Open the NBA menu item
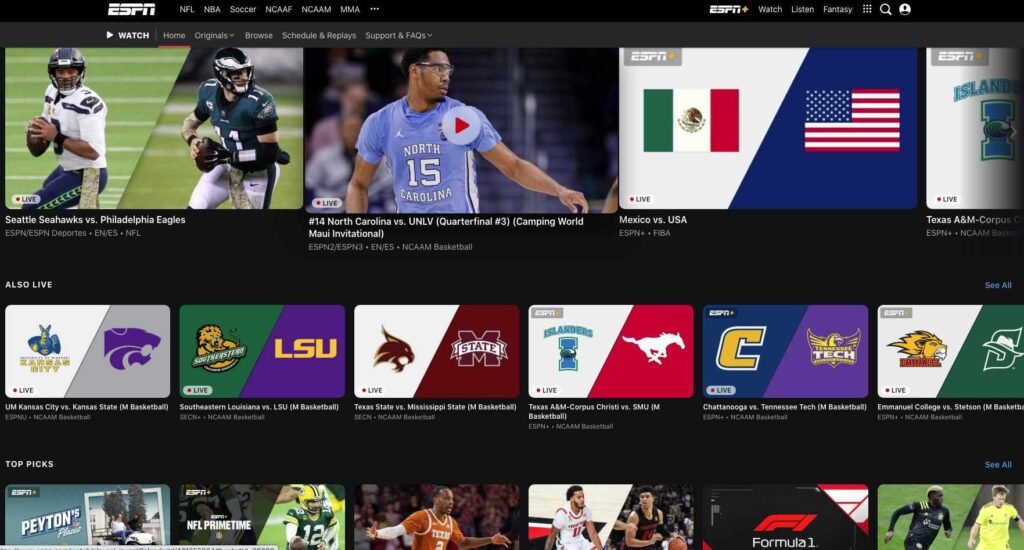1024x550 pixels. 212,9
